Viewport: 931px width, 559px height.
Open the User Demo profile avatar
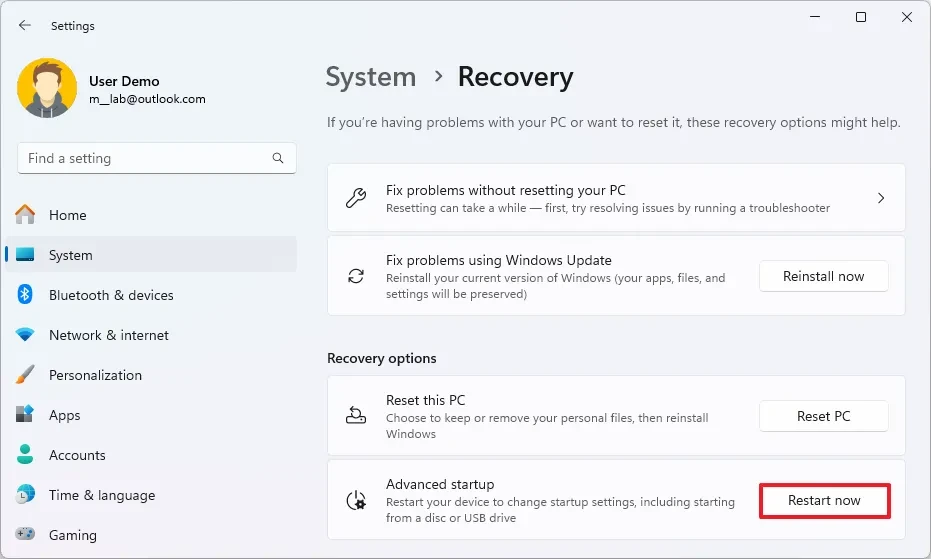47,88
